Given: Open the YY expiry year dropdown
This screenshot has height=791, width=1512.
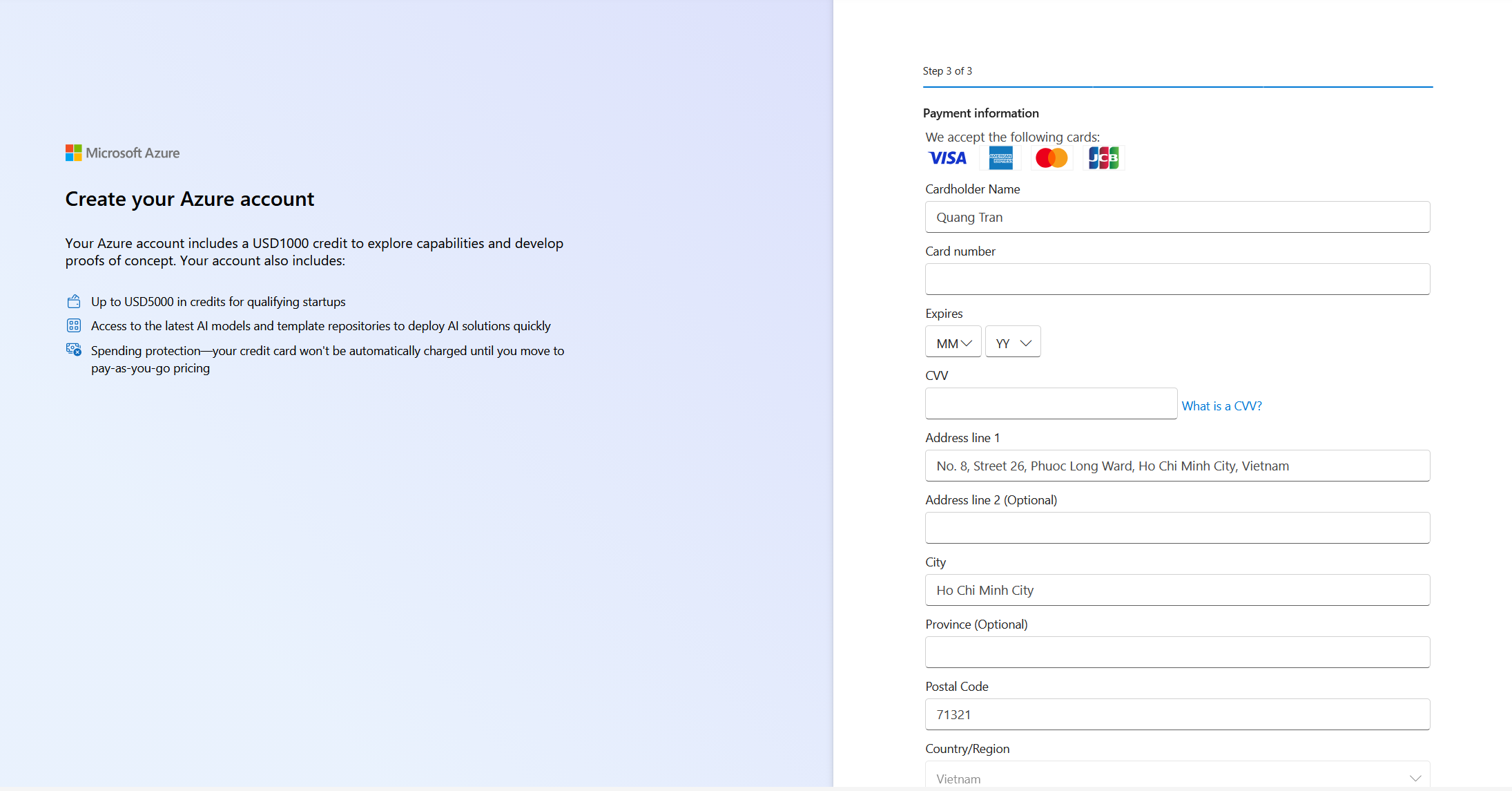Looking at the screenshot, I should [1013, 342].
